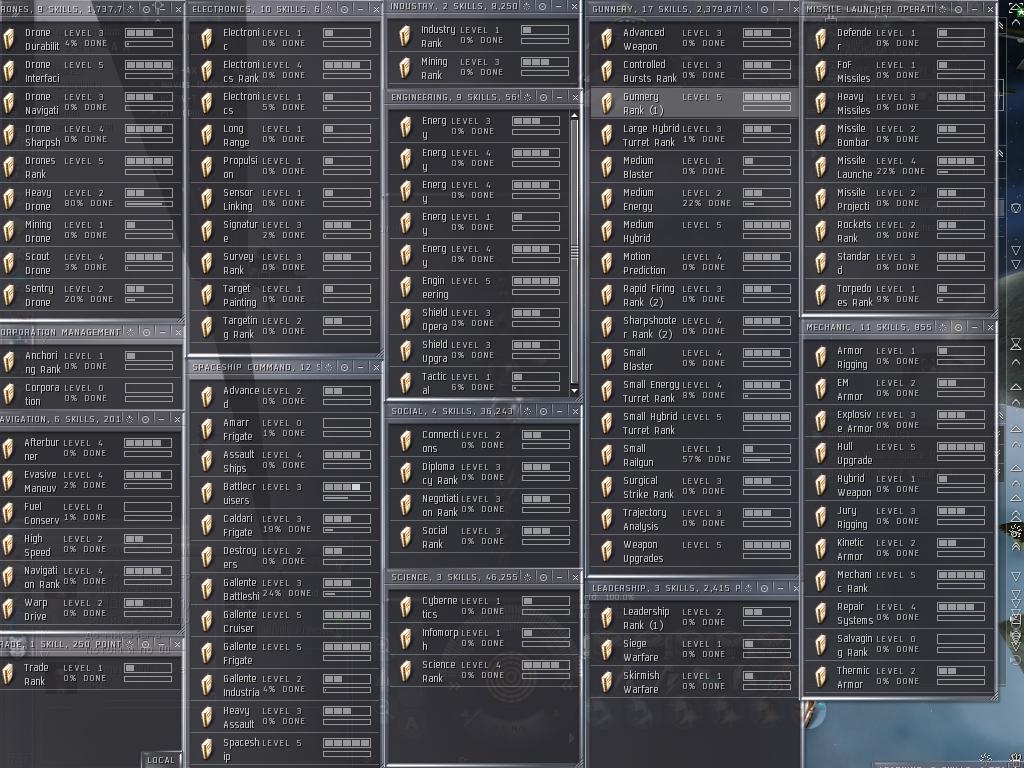Click the Small Railgun 57% progress bar
1024x768 pixels.
click(767, 460)
